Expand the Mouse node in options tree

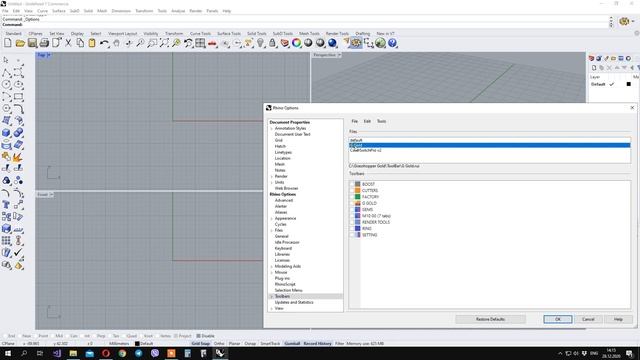pos(272,272)
